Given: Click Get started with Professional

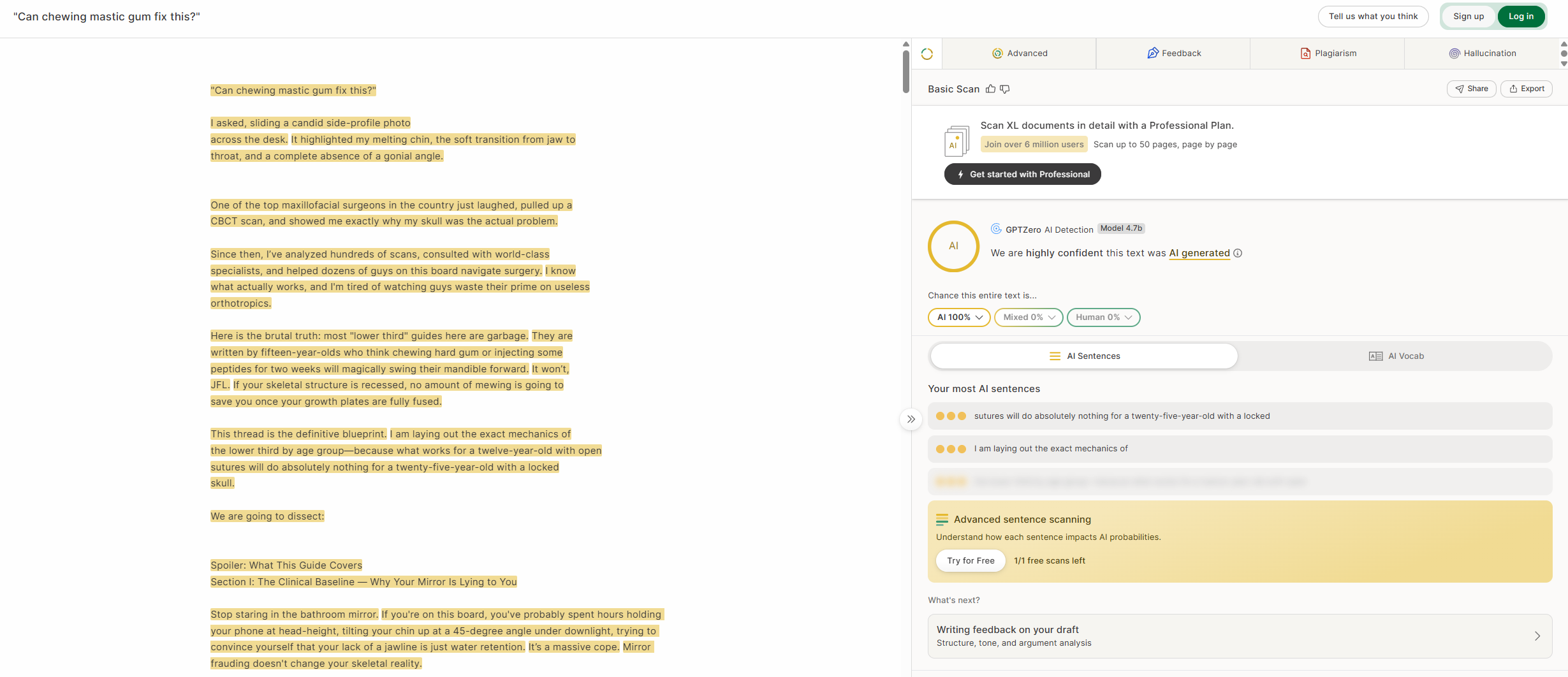Looking at the screenshot, I should pyautogui.click(x=1022, y=175).
